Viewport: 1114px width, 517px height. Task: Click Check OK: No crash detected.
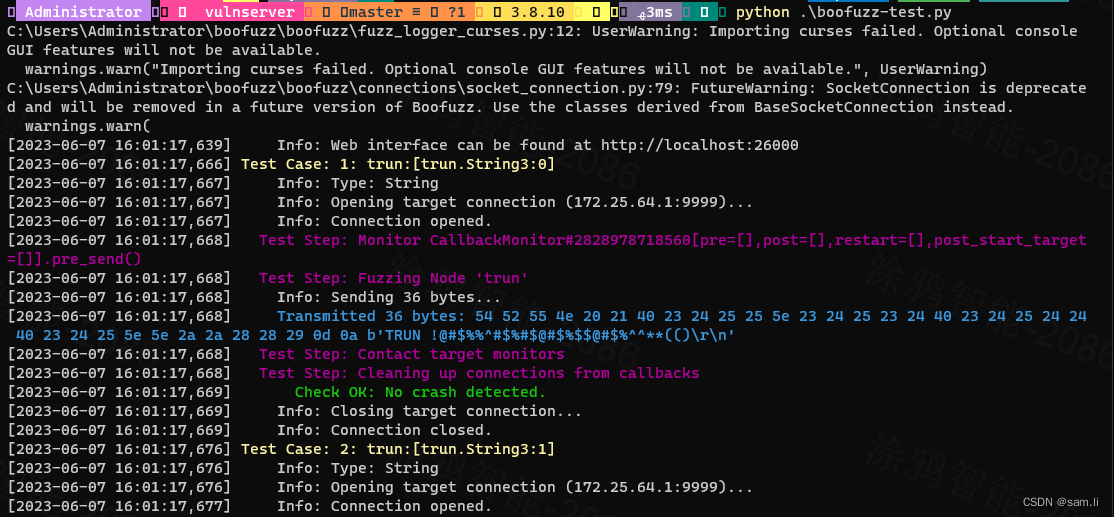coord(421,392)
